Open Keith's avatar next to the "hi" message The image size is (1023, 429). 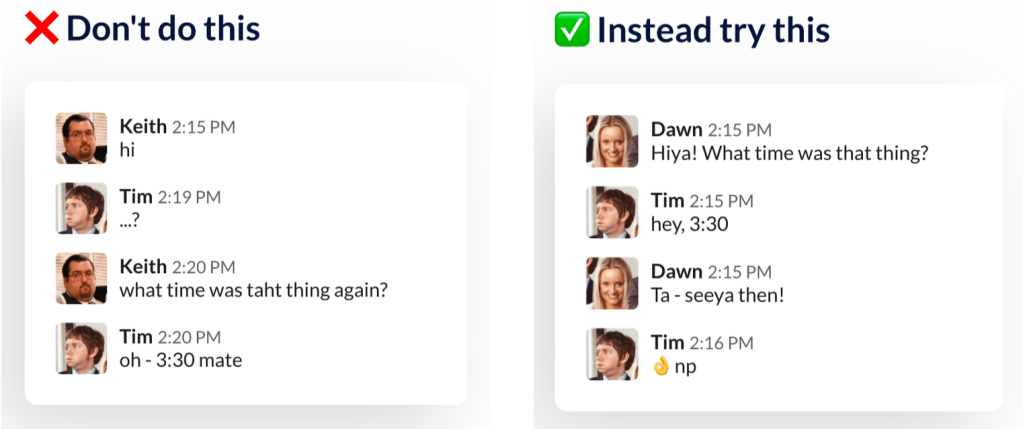[82, 138]
